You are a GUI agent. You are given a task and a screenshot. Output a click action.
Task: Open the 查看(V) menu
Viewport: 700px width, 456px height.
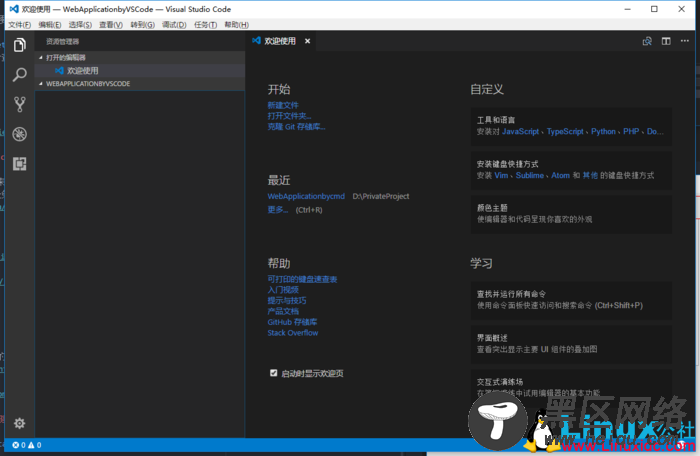coord(111,25)
